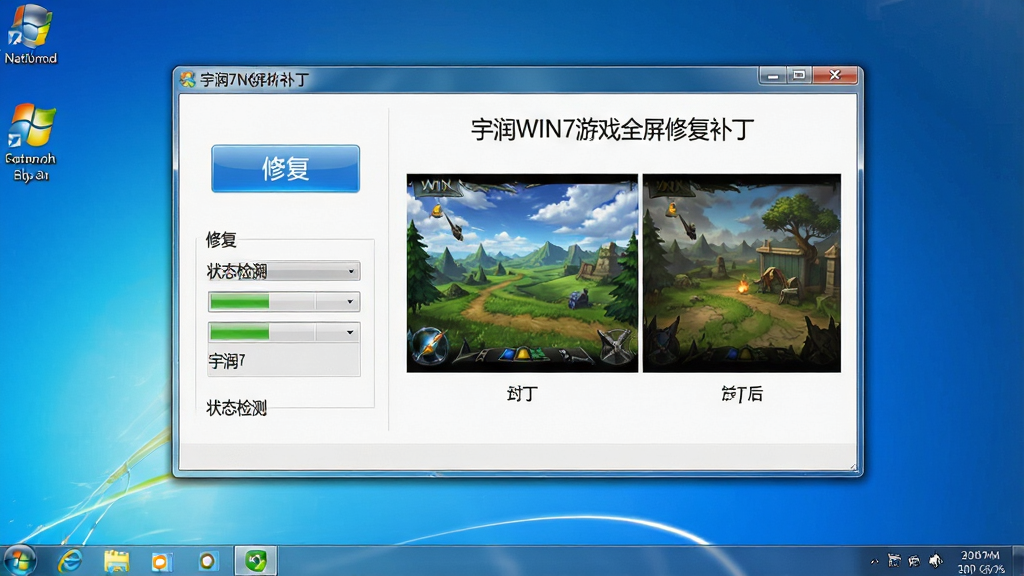Click the round ring taskbar icon
Screen dimensions: 1024x576
tap(208, 561)
